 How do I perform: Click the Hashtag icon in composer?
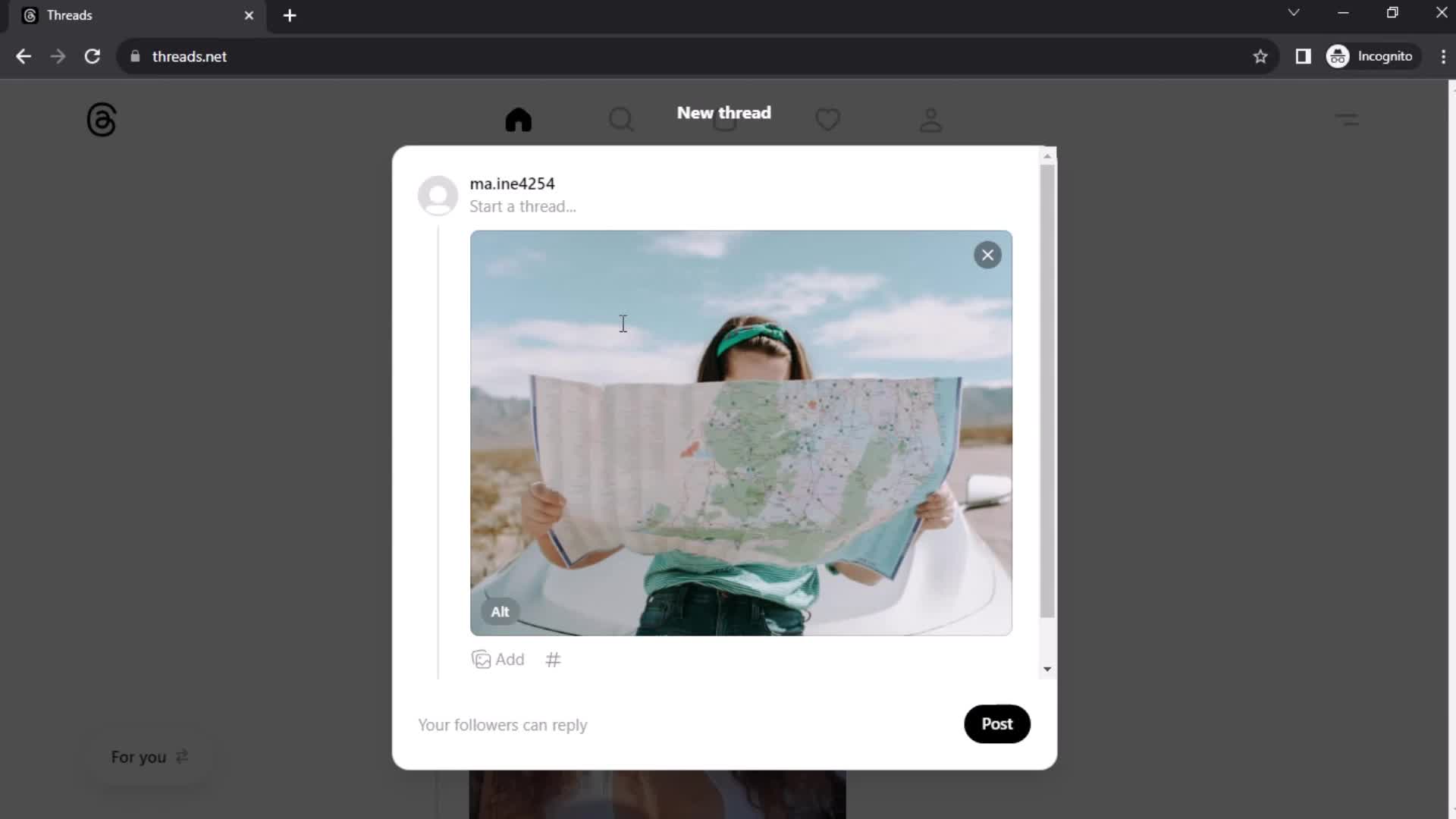point(552,660)
